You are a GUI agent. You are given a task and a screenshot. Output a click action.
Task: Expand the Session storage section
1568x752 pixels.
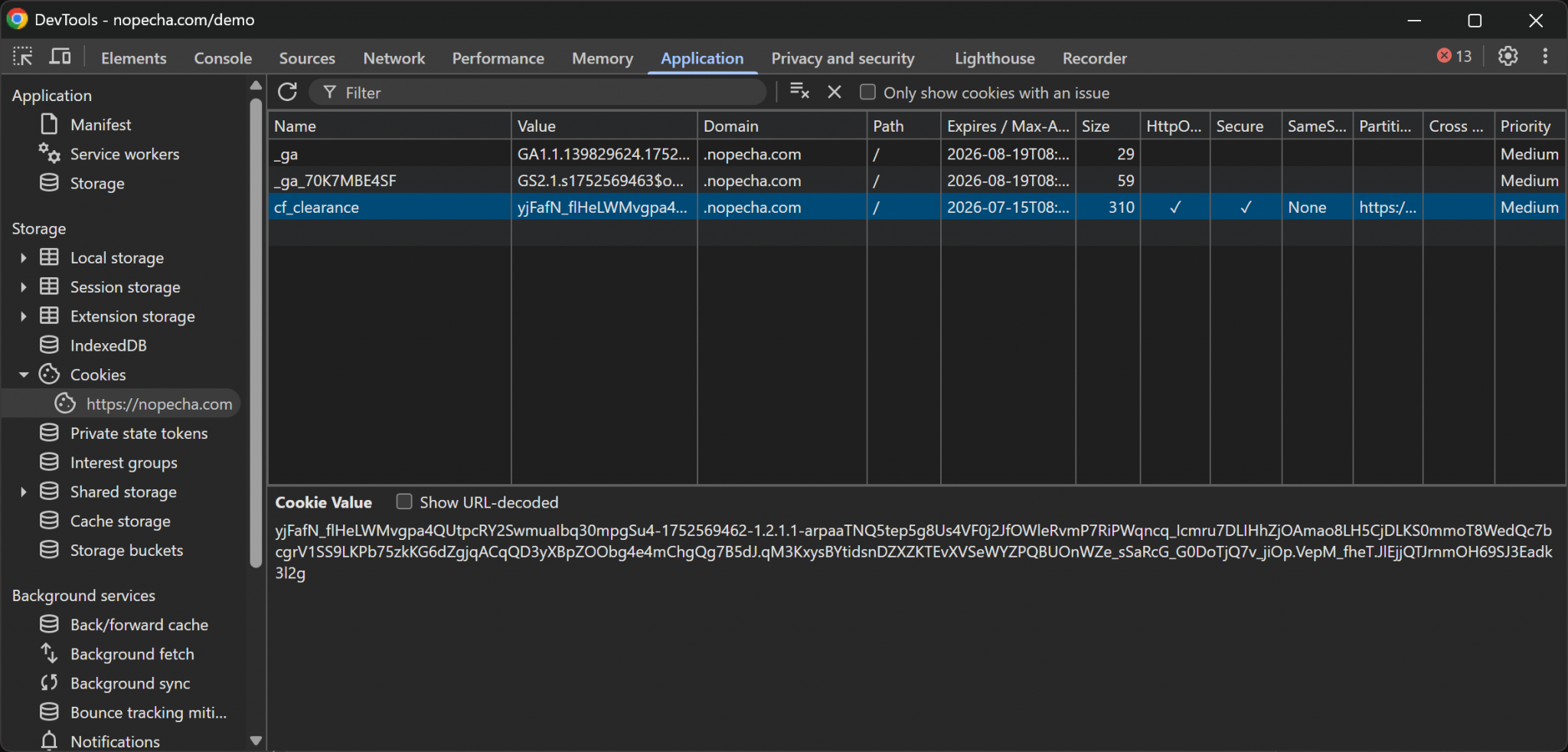[23, 287]
